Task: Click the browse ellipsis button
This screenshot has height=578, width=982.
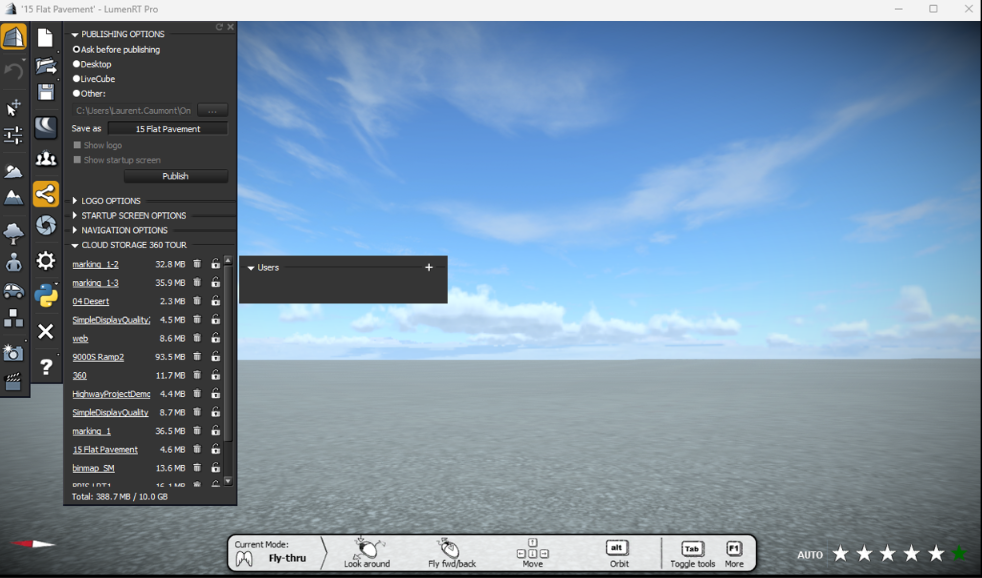Action: pos(212,110)
